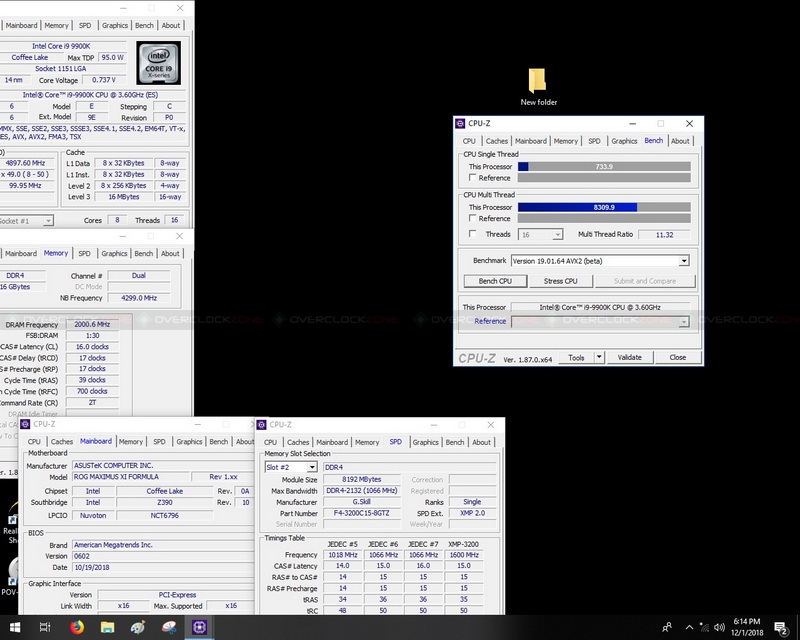The image size is (800, 640).
Task: Open the Slot #2 memory slot dropdown
Action: tap(291, 467)
